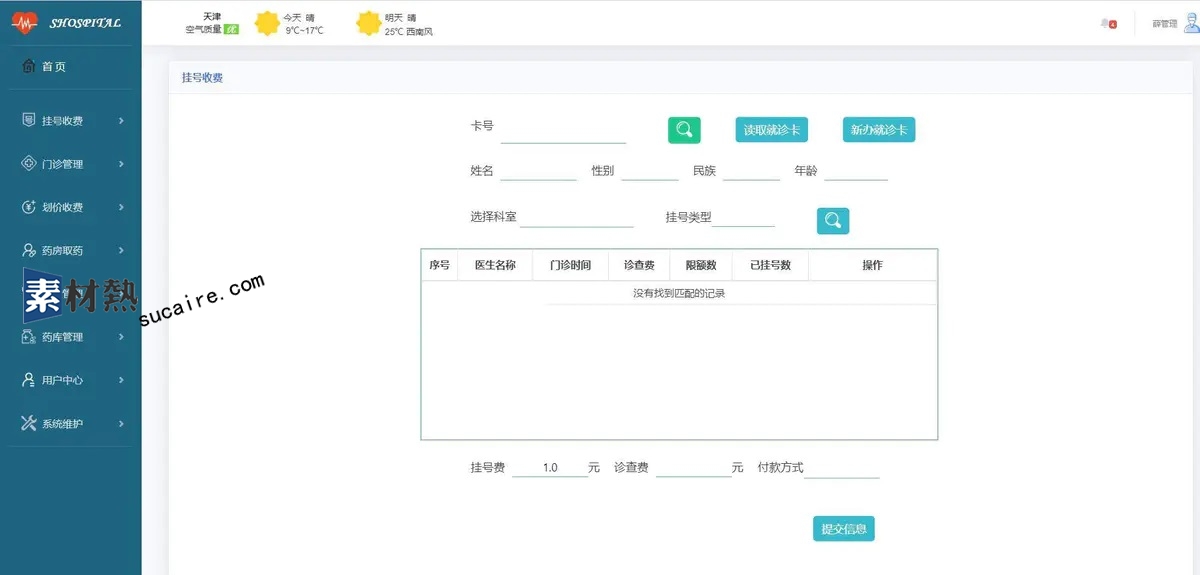Open the 付款方式 payment method dropdown
Screen dimensions: 1200x575
coord(841,468)
